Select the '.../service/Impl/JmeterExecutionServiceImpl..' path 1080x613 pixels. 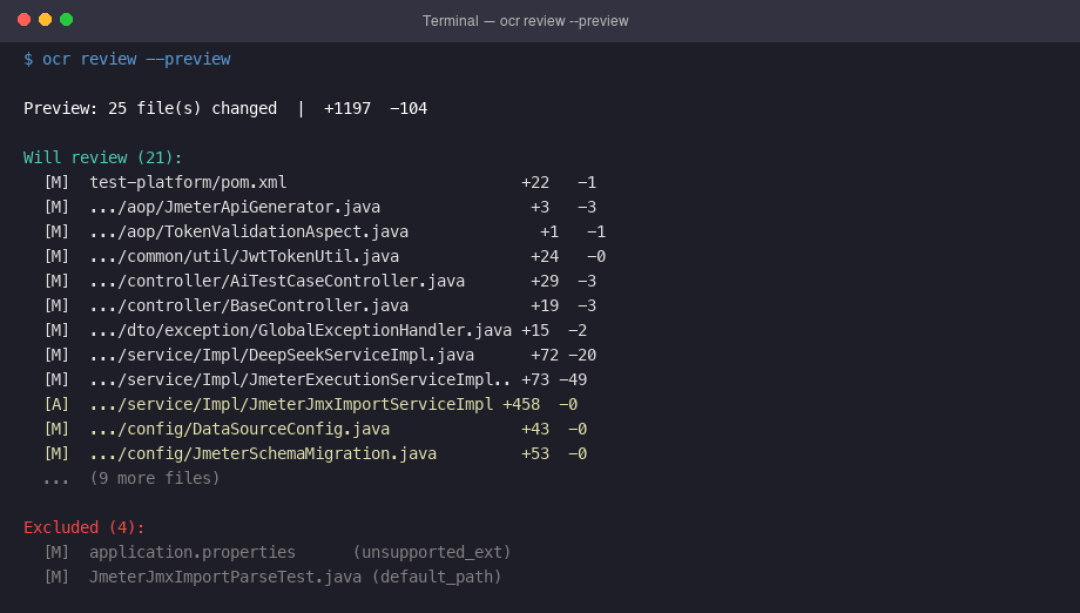(300, 380)
